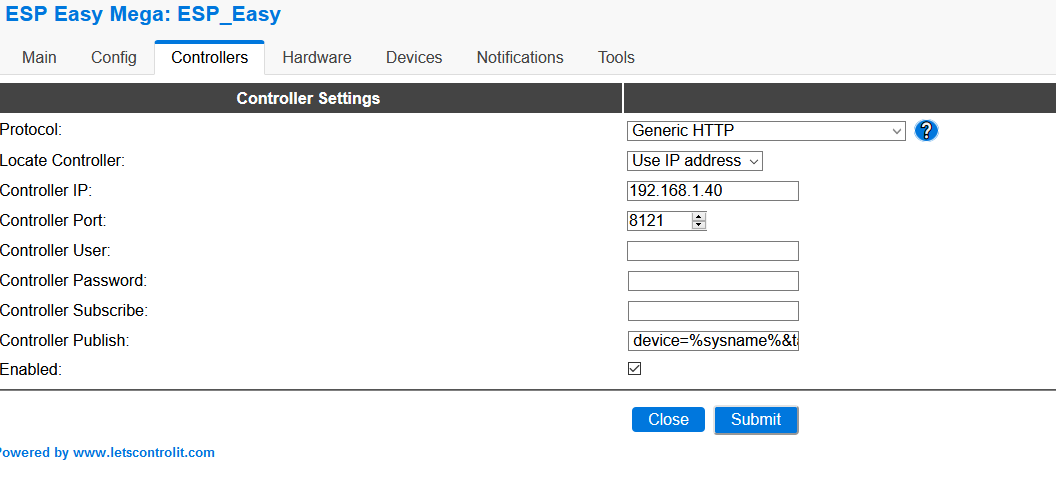The height and width of the screenshot is (501, 1056).
Task: Expand the Locate Controller dropdown
Action: [694, 161]
